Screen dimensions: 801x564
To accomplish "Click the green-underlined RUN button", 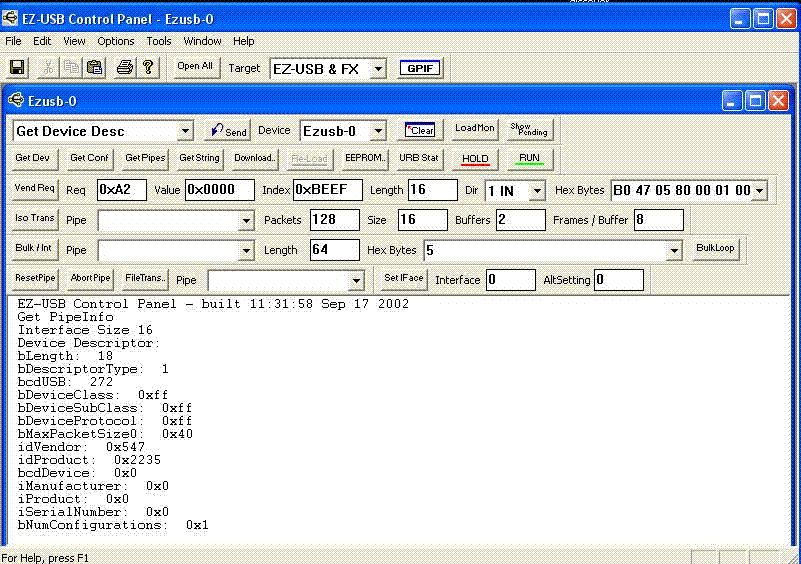I will 529,159.
